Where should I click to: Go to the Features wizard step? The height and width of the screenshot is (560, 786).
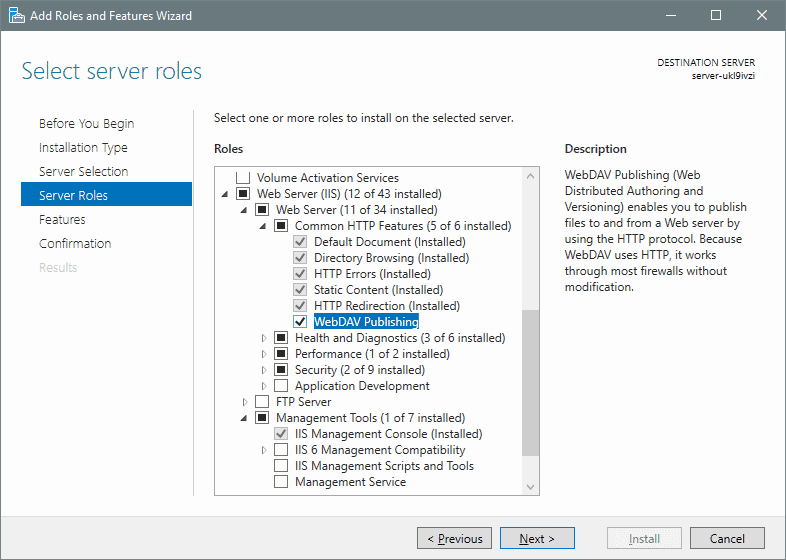[x=62, y=219]
